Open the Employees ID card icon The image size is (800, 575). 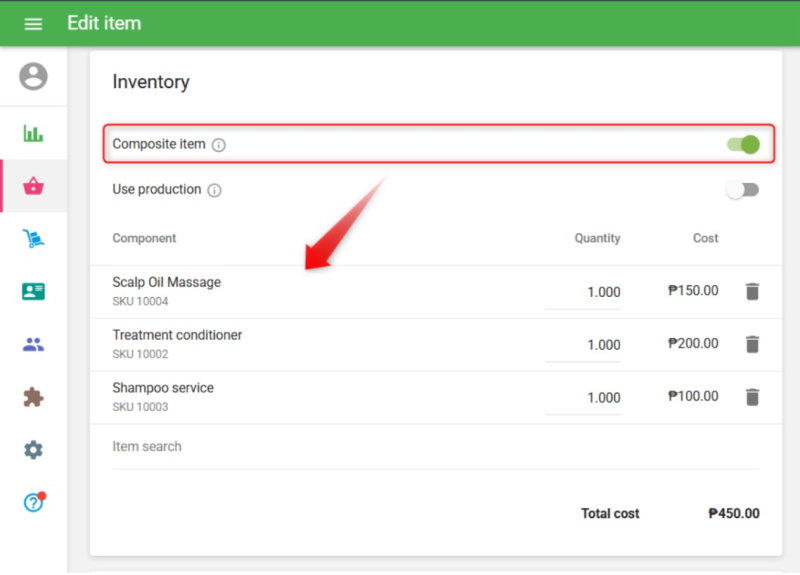pyautogui.click(x=33, y=292)
